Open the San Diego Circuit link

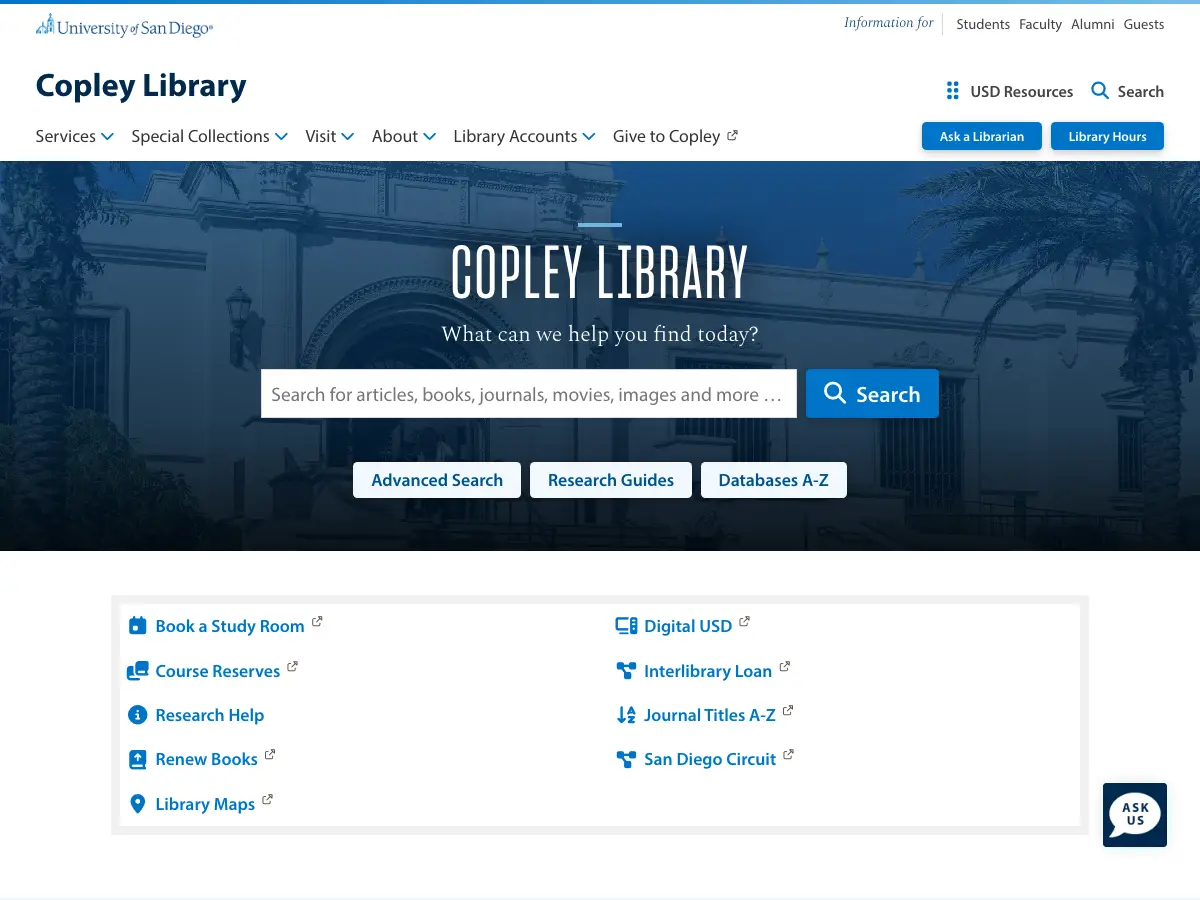pyautogui.click(x=710, y=759)
